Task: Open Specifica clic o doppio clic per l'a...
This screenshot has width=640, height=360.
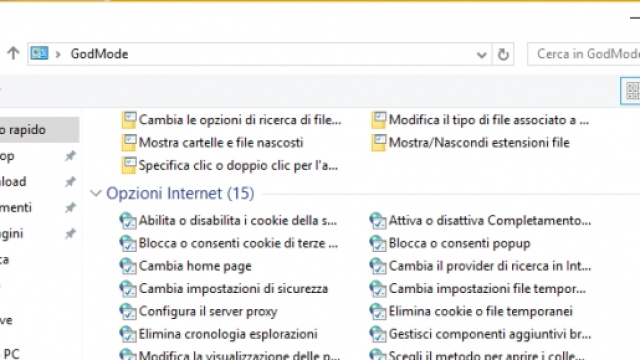Action: click(x=238, y=165)
